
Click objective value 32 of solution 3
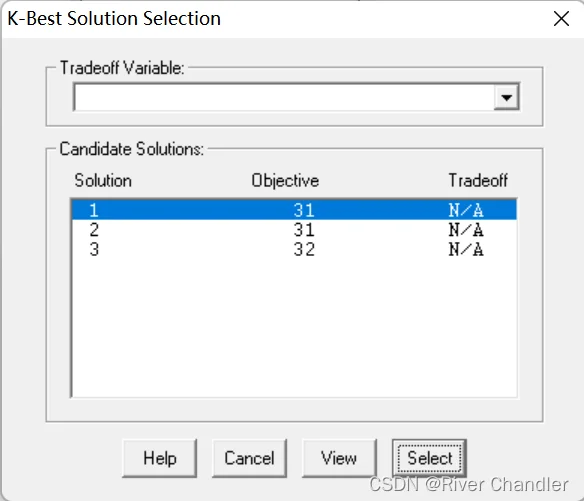click(x=304, y=249)
